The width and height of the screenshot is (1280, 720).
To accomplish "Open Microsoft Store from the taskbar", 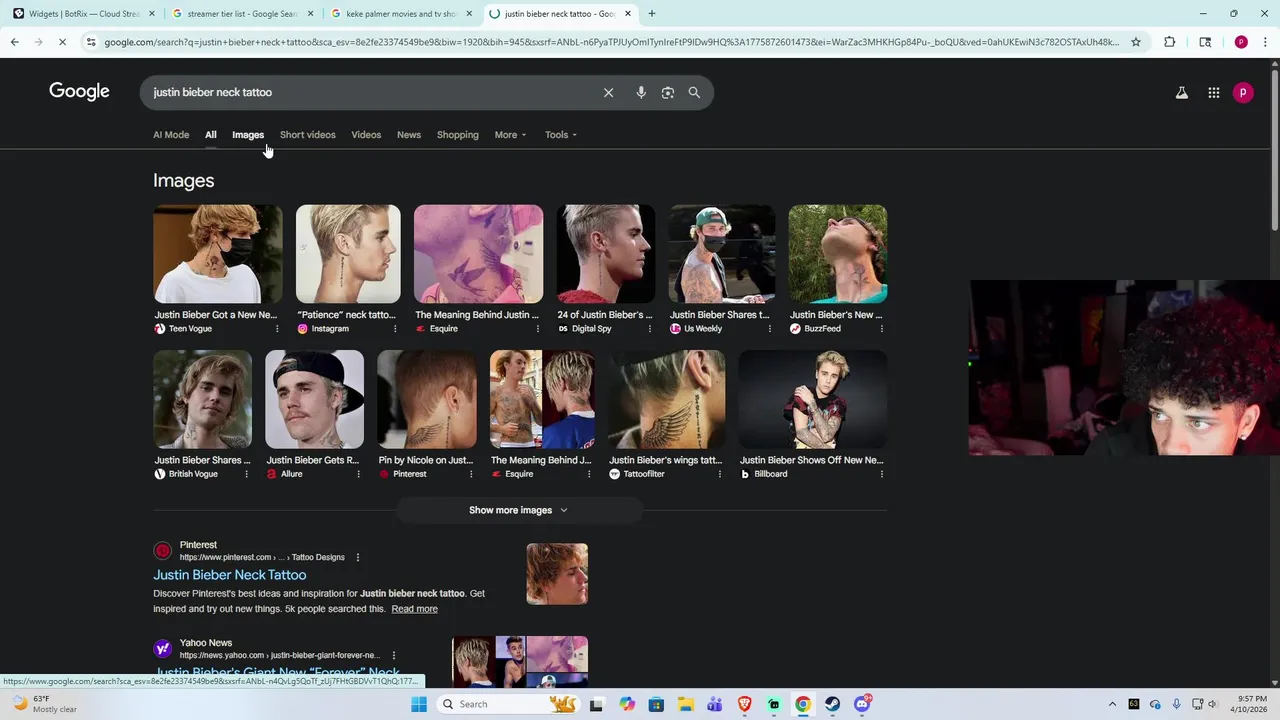I will tap(656, 704).
